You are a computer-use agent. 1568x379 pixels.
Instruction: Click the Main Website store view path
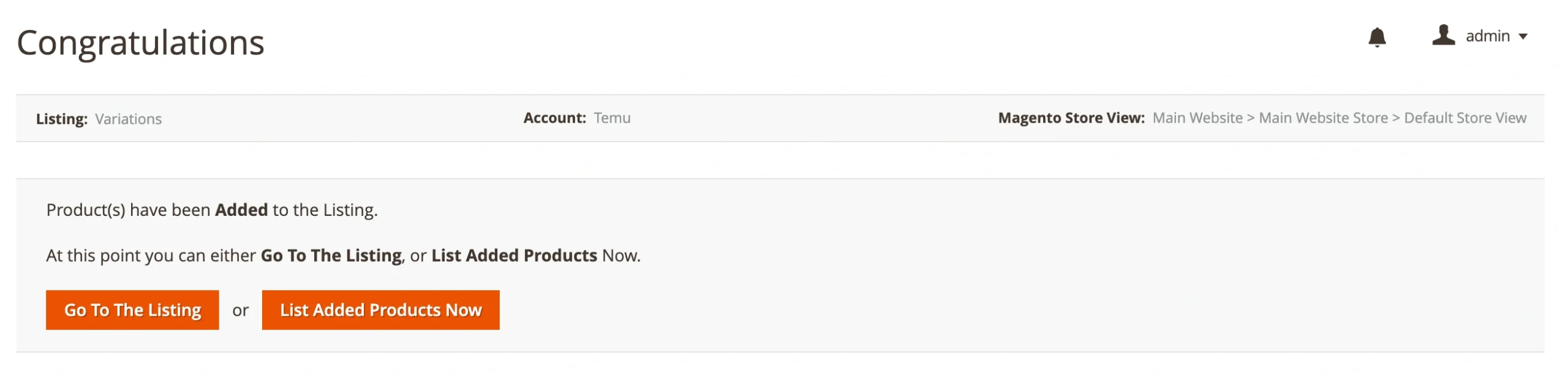(x=1197, y=118)
